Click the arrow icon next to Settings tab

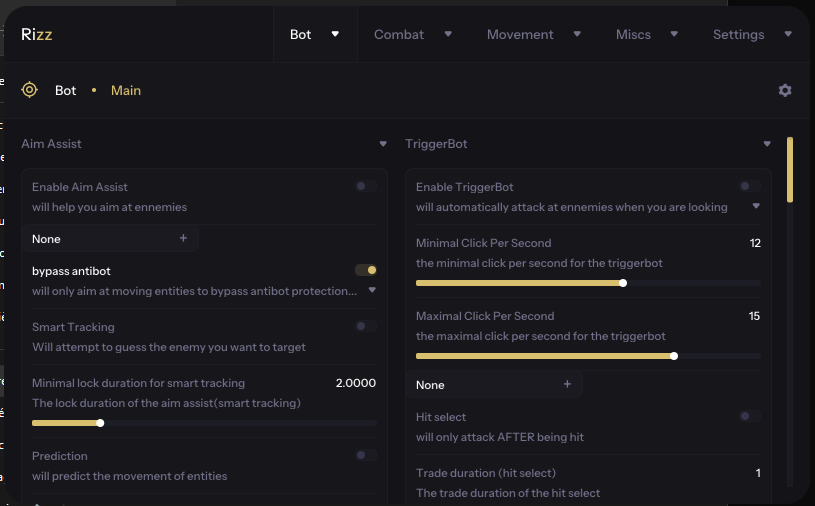788,34
